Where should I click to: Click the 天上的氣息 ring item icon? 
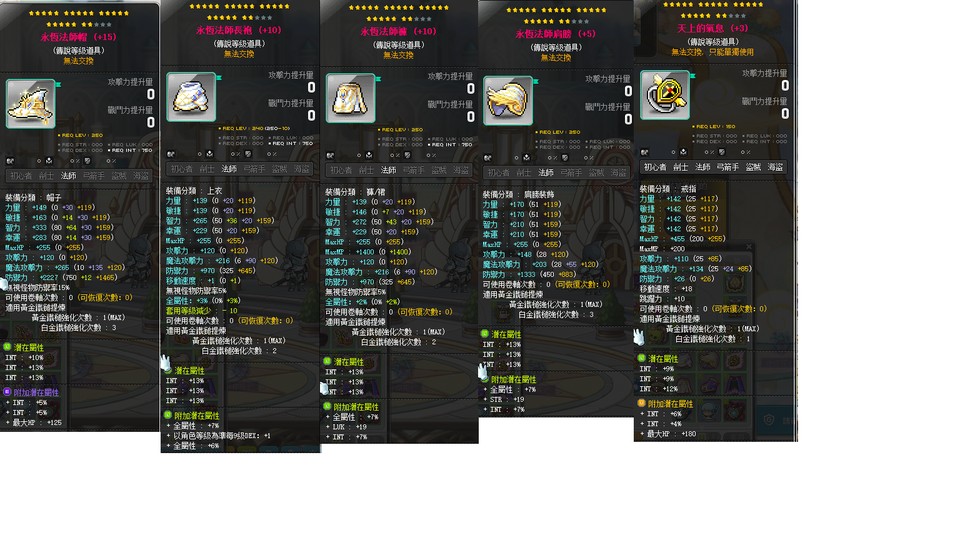(665, 94)
